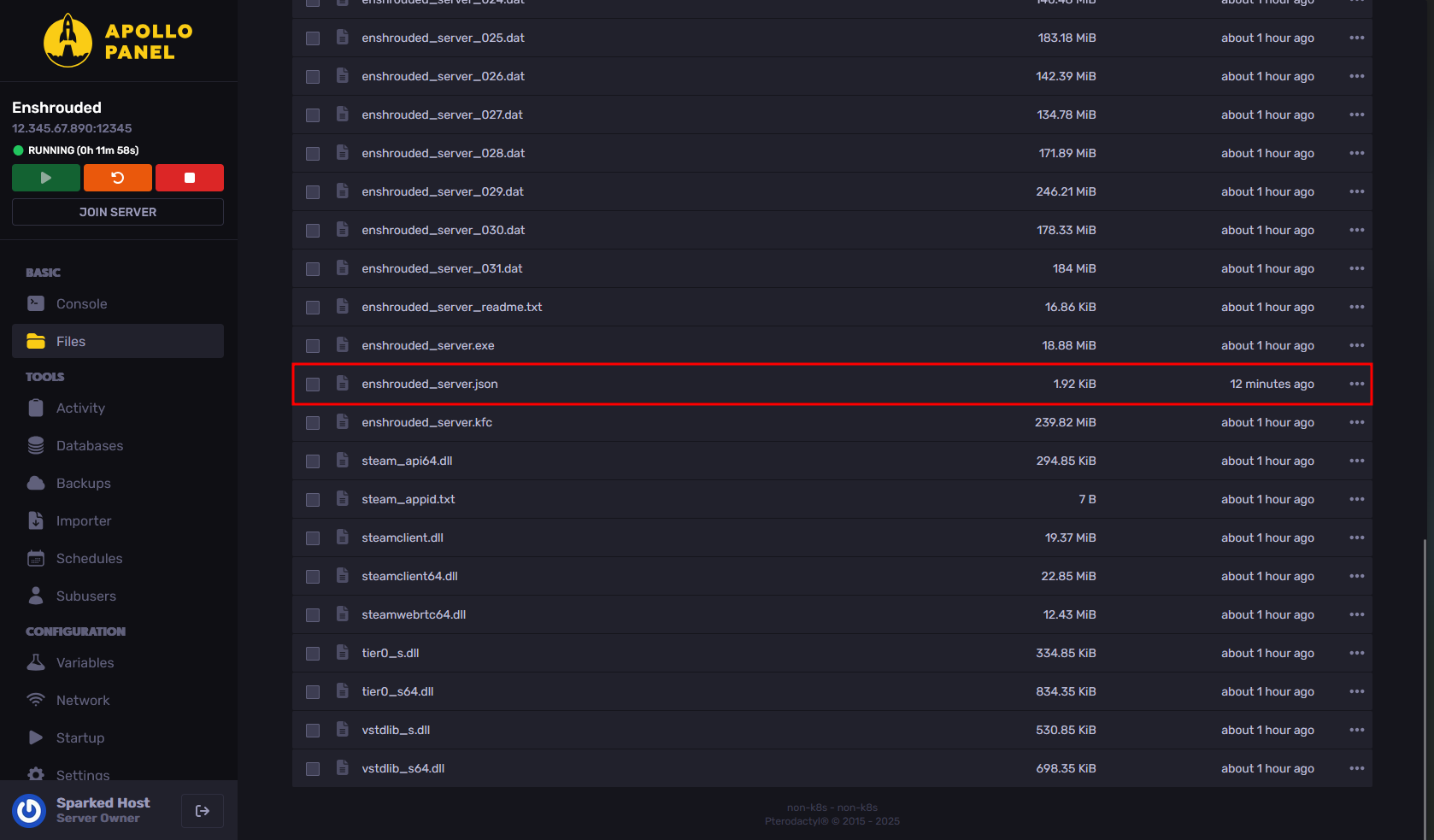Open the Databases section

pos(89,445)
